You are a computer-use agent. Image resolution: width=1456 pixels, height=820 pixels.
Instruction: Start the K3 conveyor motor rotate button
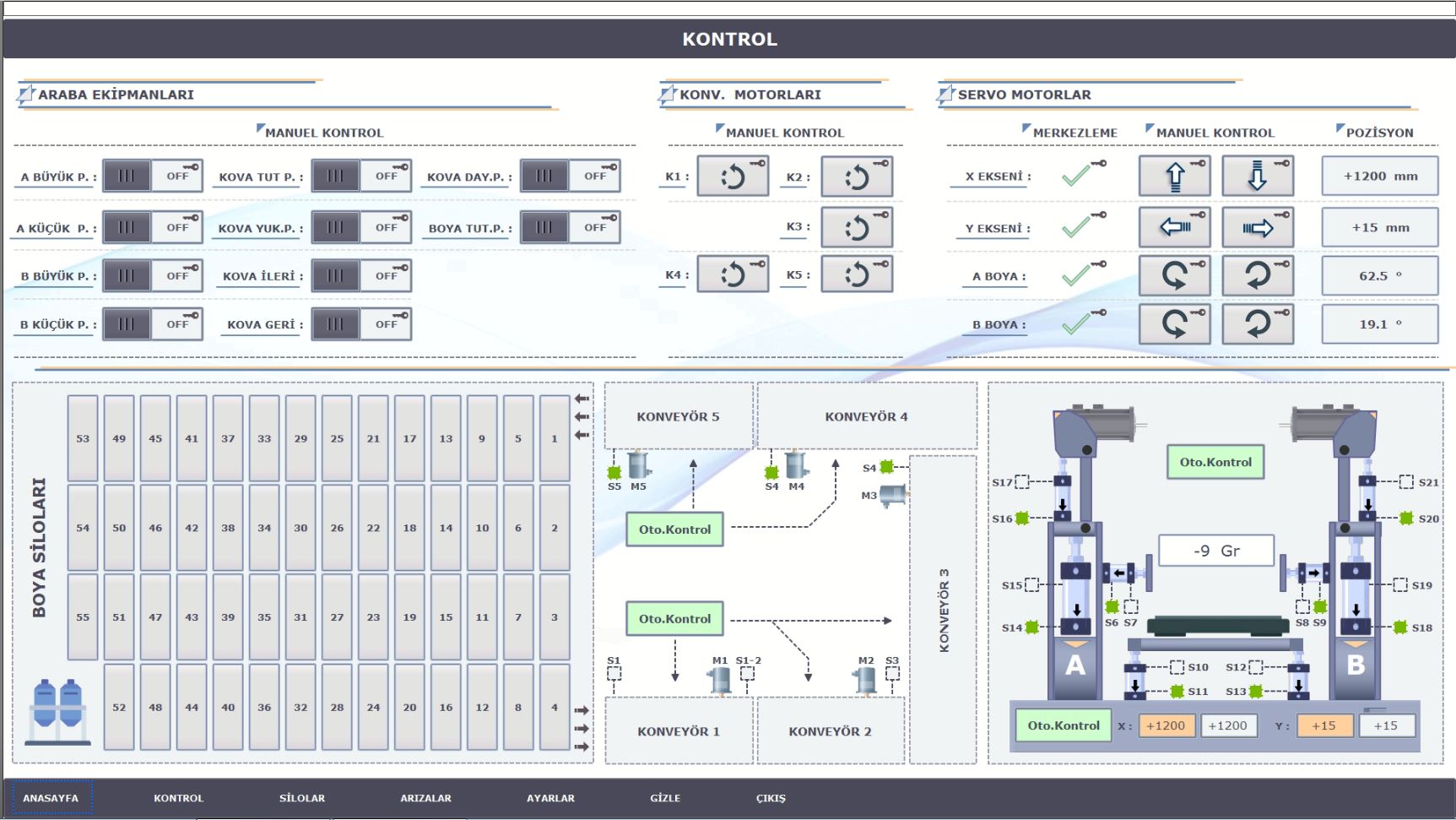[857, 227]
